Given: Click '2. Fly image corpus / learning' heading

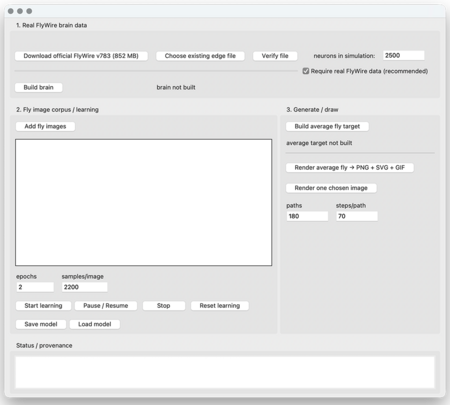Looking at the screenshot, I should coord(57,110).
